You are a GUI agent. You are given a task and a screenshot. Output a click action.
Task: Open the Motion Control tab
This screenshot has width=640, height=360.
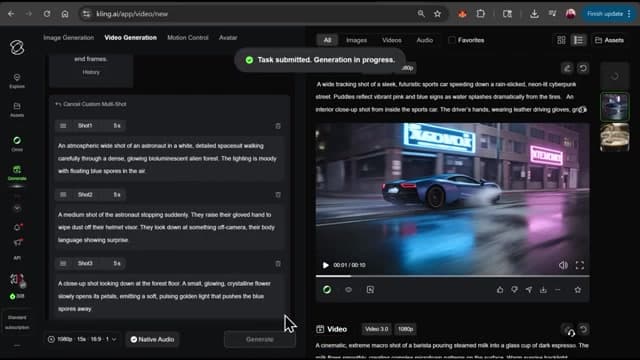(188, 38)
